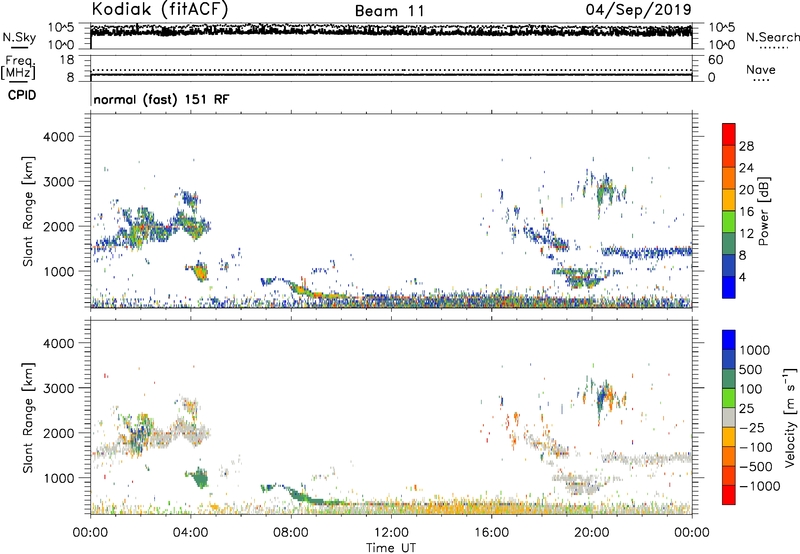Select the "N.Sky" legend label
This screenshot has height=554, width=800.
(x=19, y=37)
